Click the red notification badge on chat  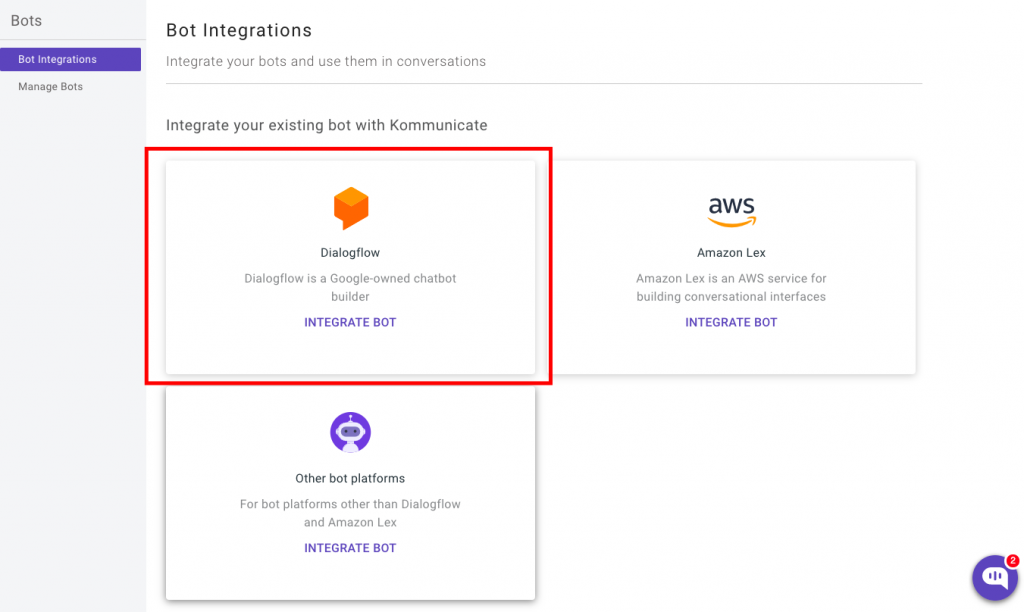point(1012,560)
